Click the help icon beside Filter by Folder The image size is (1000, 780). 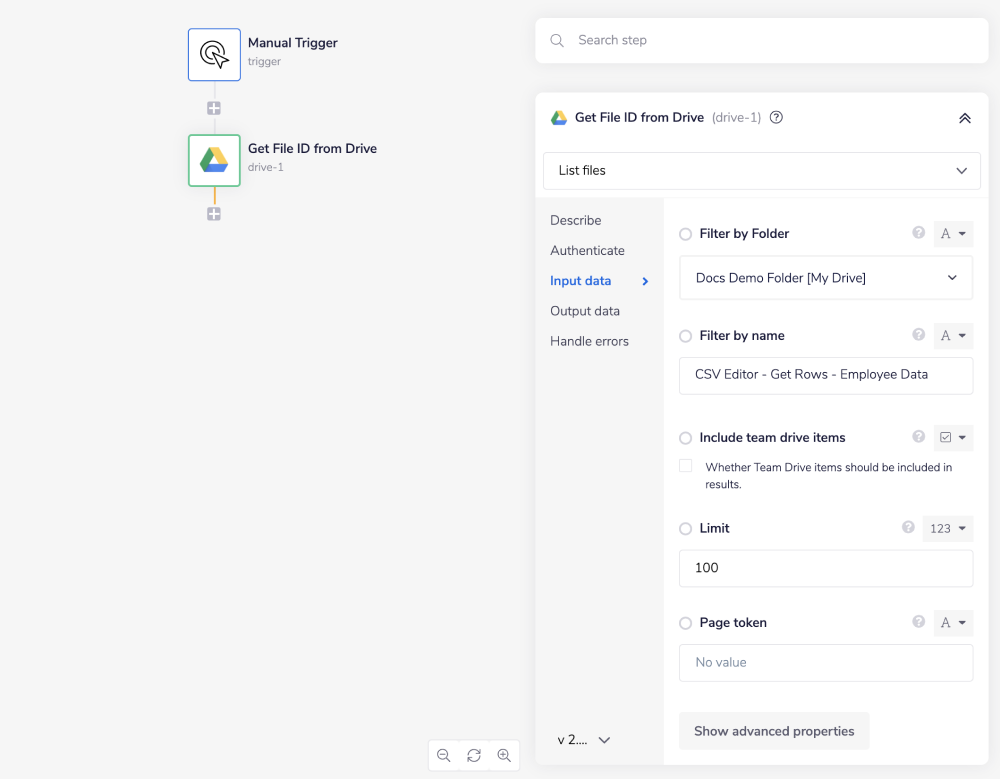click(x=918, y=233)
